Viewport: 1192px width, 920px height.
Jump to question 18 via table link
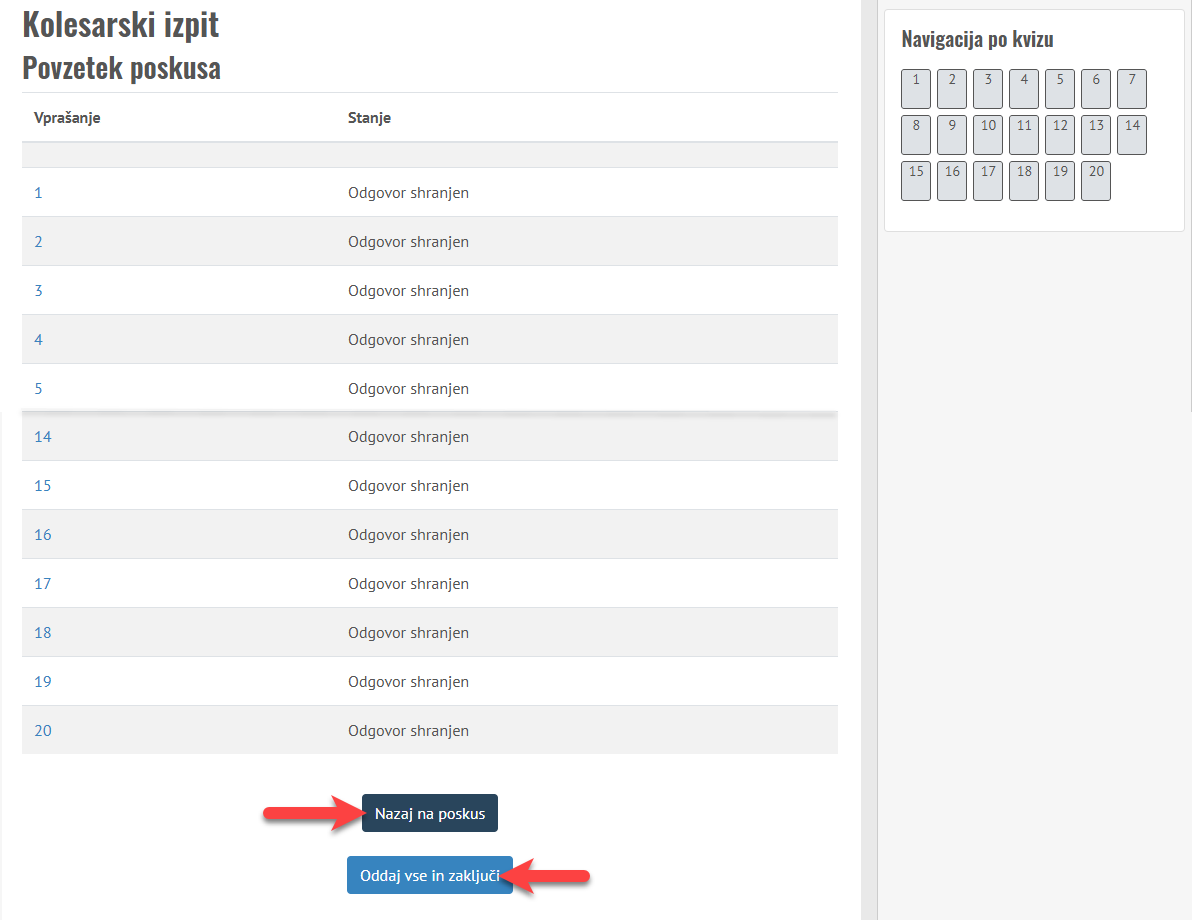(43, 633)
